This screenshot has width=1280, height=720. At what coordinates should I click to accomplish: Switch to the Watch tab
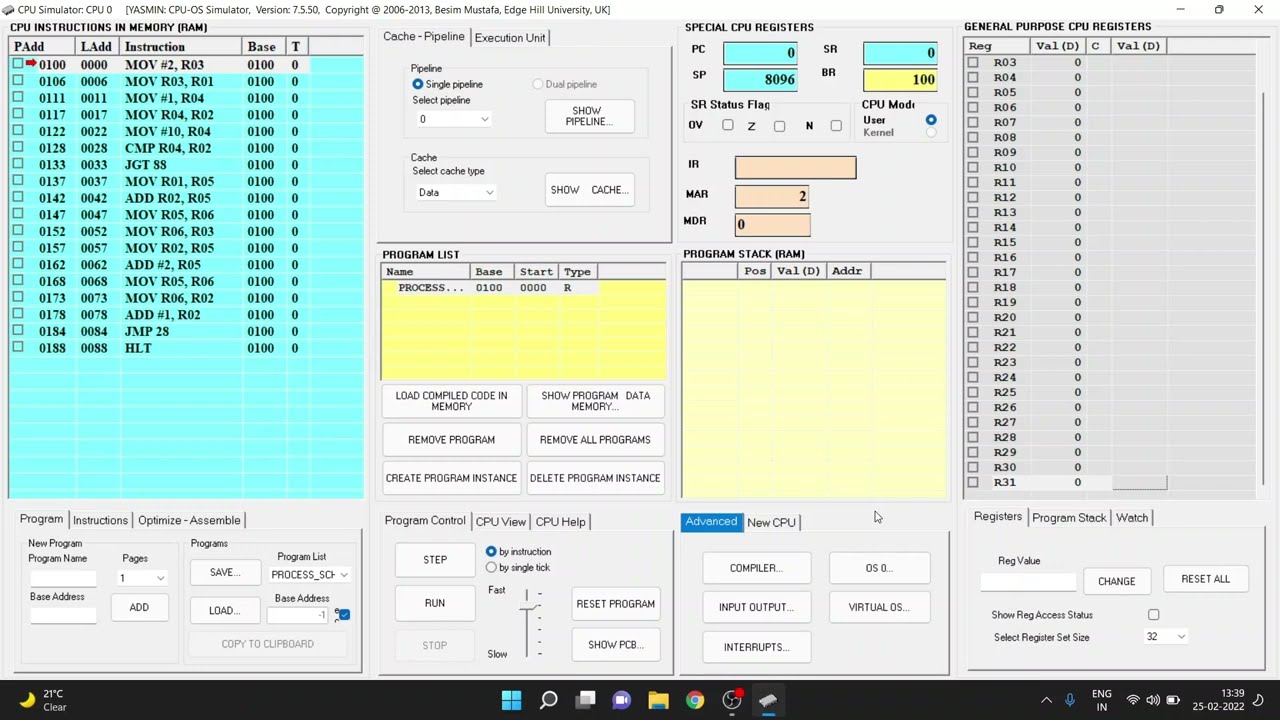(1132, 518)
